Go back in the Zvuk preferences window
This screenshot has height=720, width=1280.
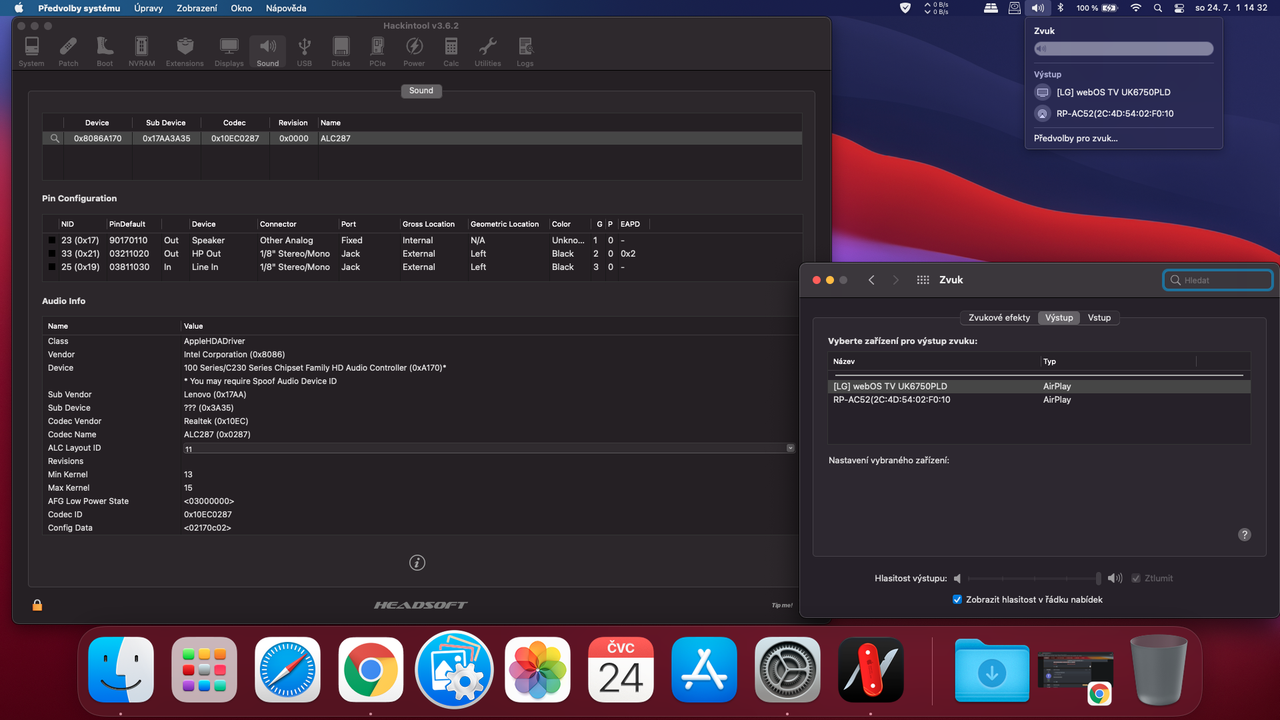click(871, 280)
